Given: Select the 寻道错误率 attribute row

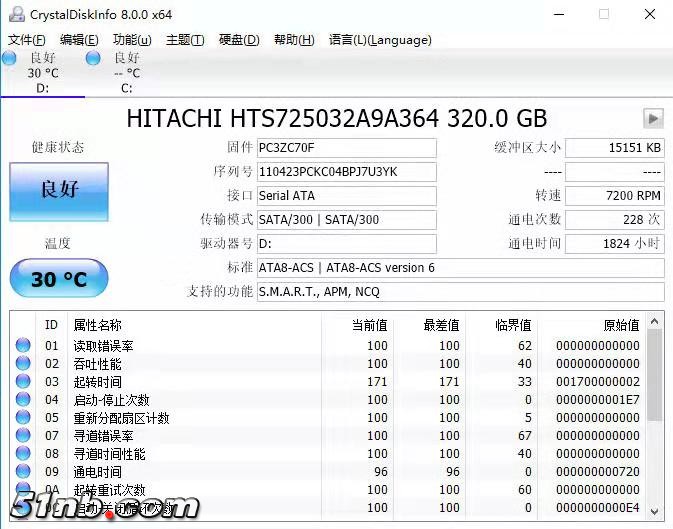Looking at the screenshot, I should coord(328,436).
